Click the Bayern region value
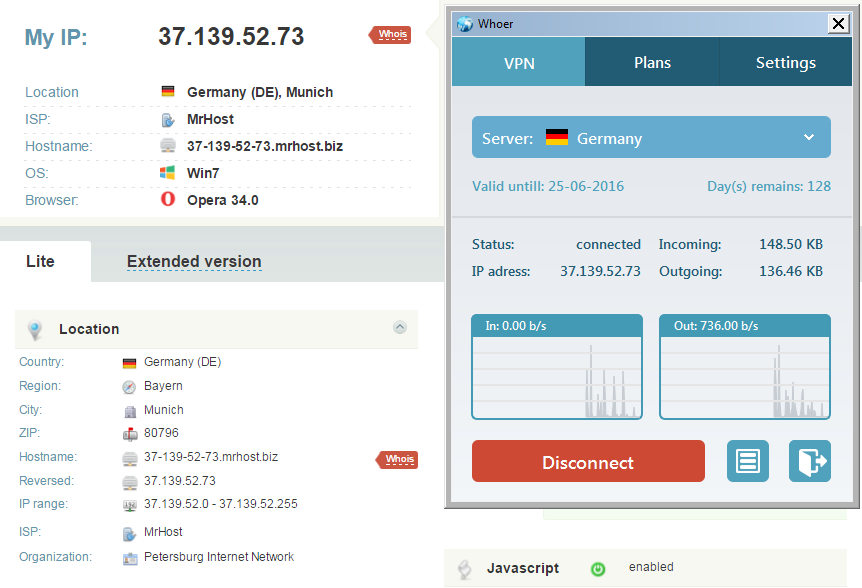This screenshot has width=862, height=588. click(x=163, y=386)
